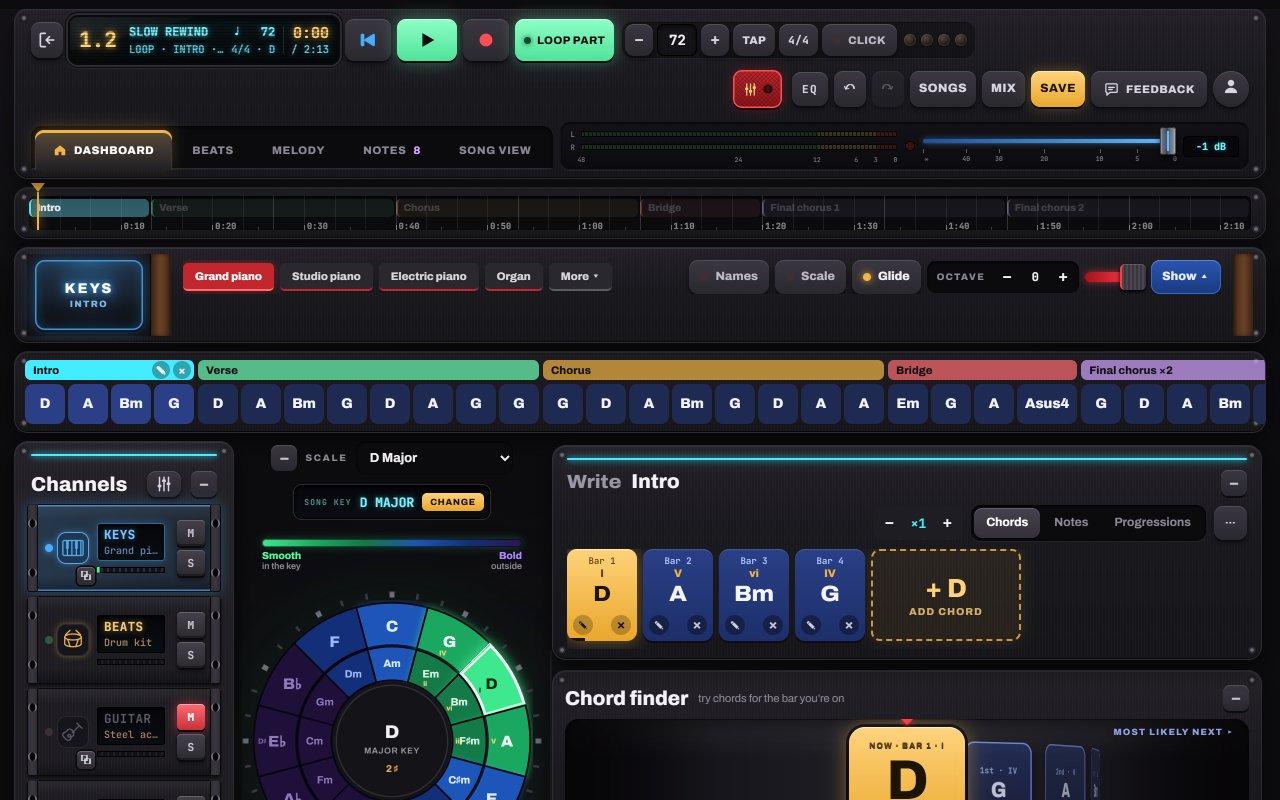Start playback with the play button
Screen dimensions: 1280x800
click(x=427, y=40)
